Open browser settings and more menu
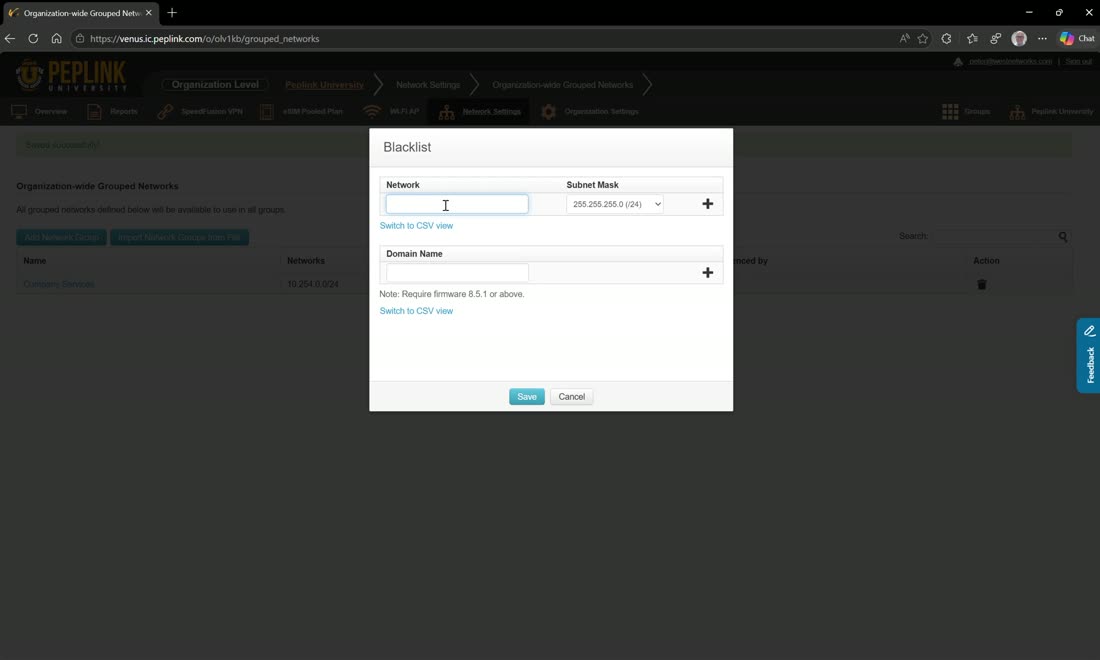 pyautogui.click(x=1042, y=39)
